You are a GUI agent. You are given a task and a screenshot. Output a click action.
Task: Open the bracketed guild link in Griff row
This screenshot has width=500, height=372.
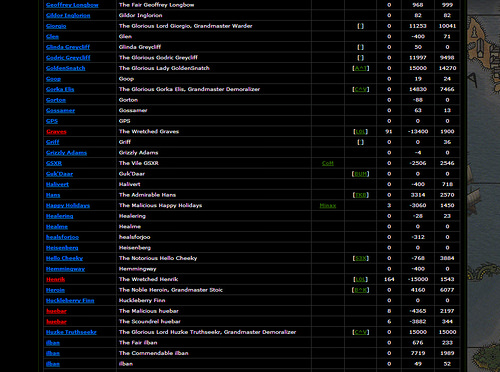pos(361,142)
